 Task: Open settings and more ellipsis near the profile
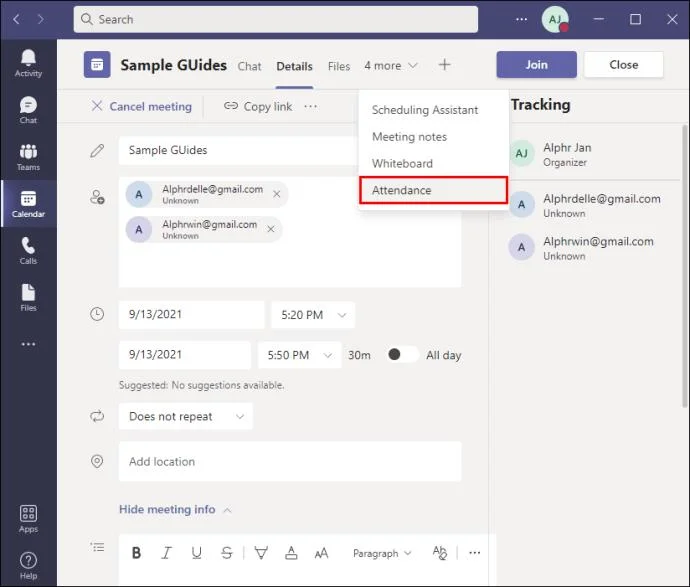521,19
